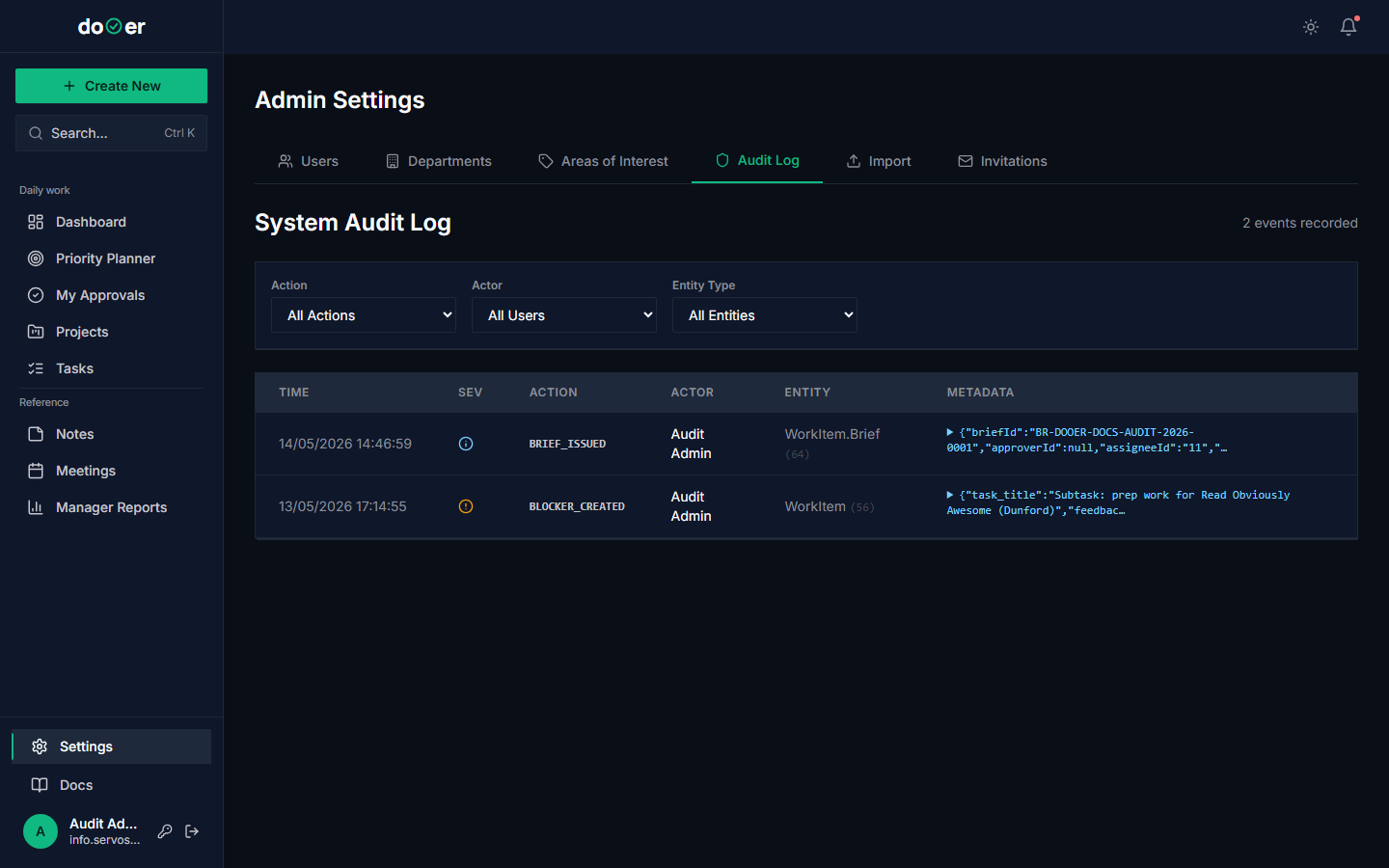
Task: Click the Tasks checklist icon
Action: click(x=36, y=368)
